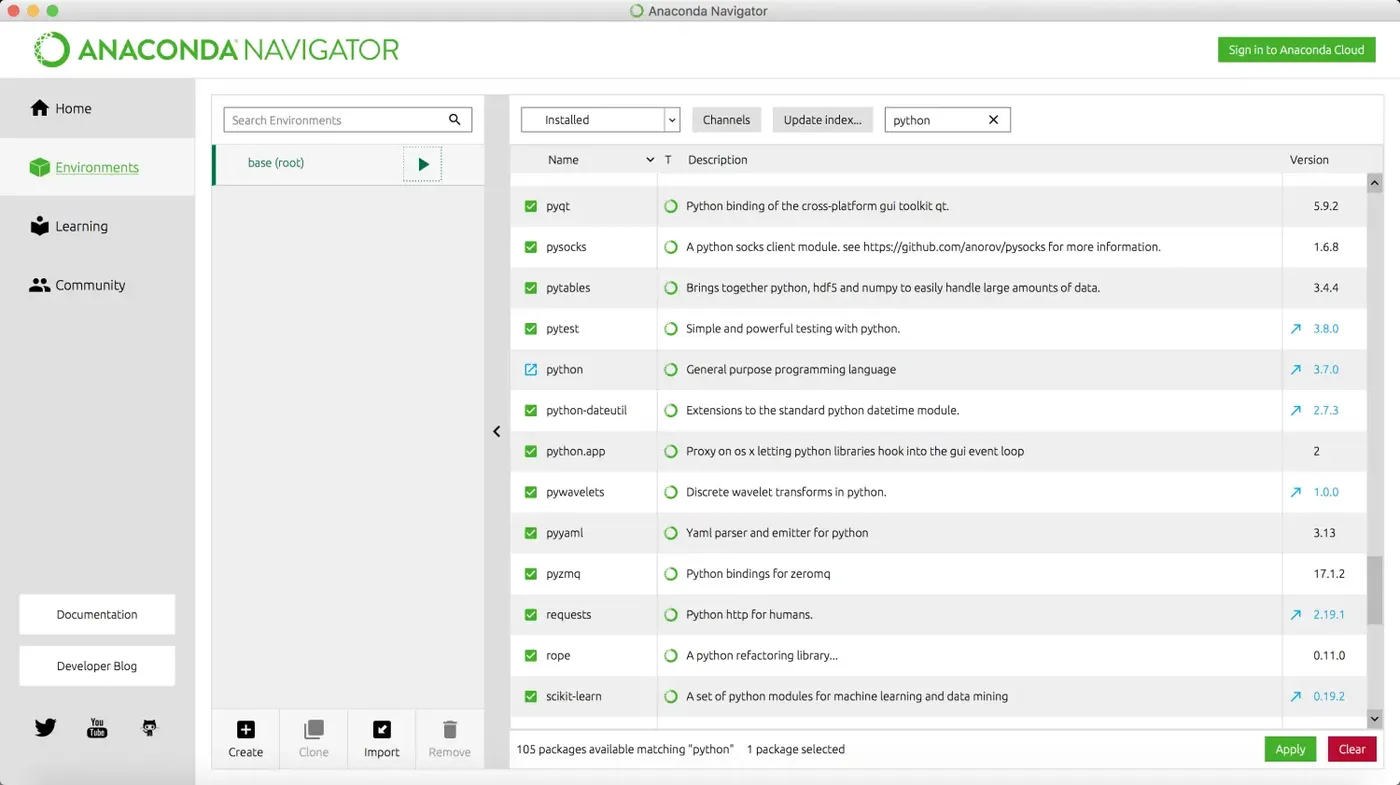Click the Anaconda Navigator logo
The width and height of the screenshot is (1400, 785).
click(x=216, y=49)
